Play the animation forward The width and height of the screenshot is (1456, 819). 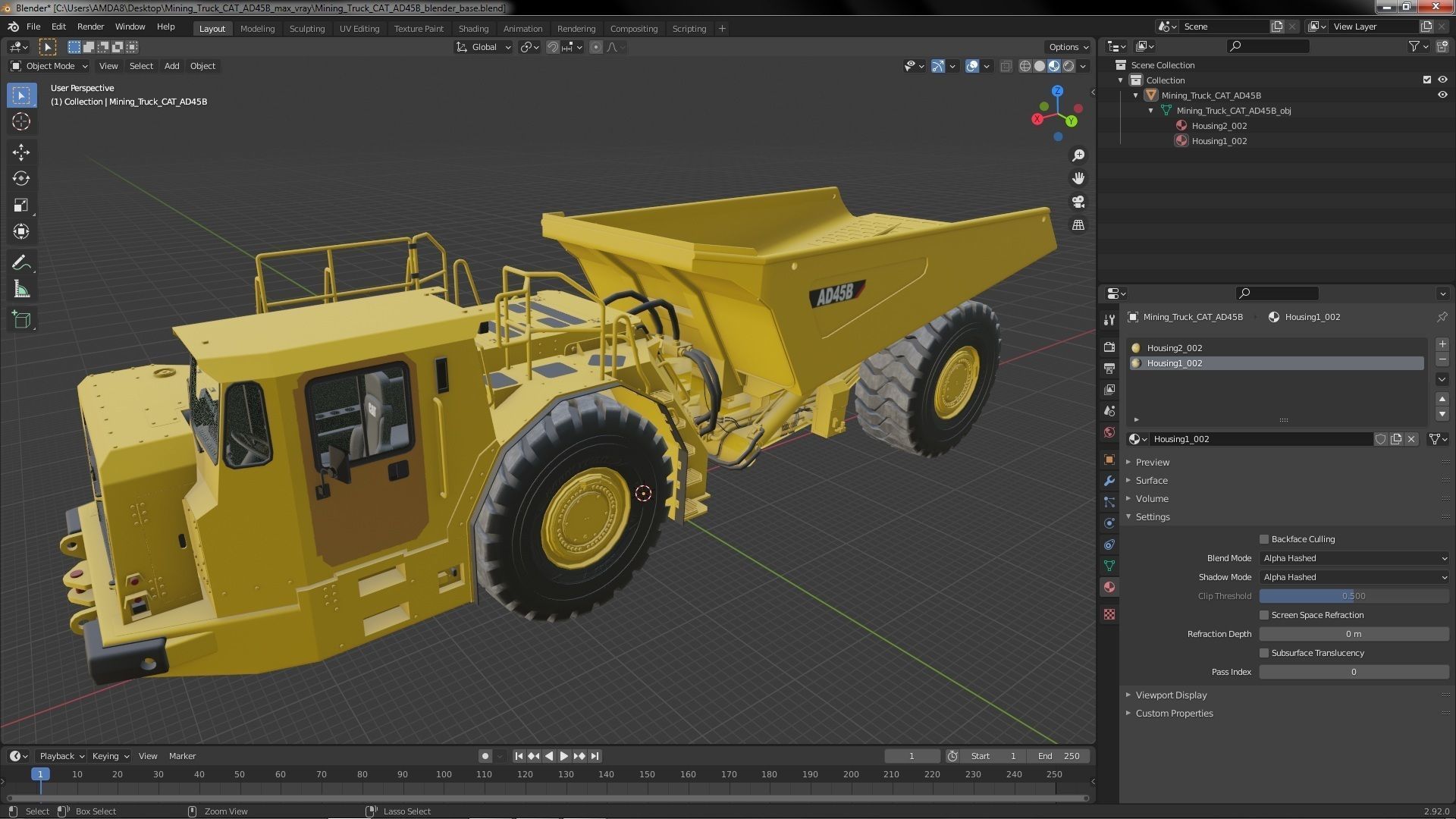coord(563,756)
